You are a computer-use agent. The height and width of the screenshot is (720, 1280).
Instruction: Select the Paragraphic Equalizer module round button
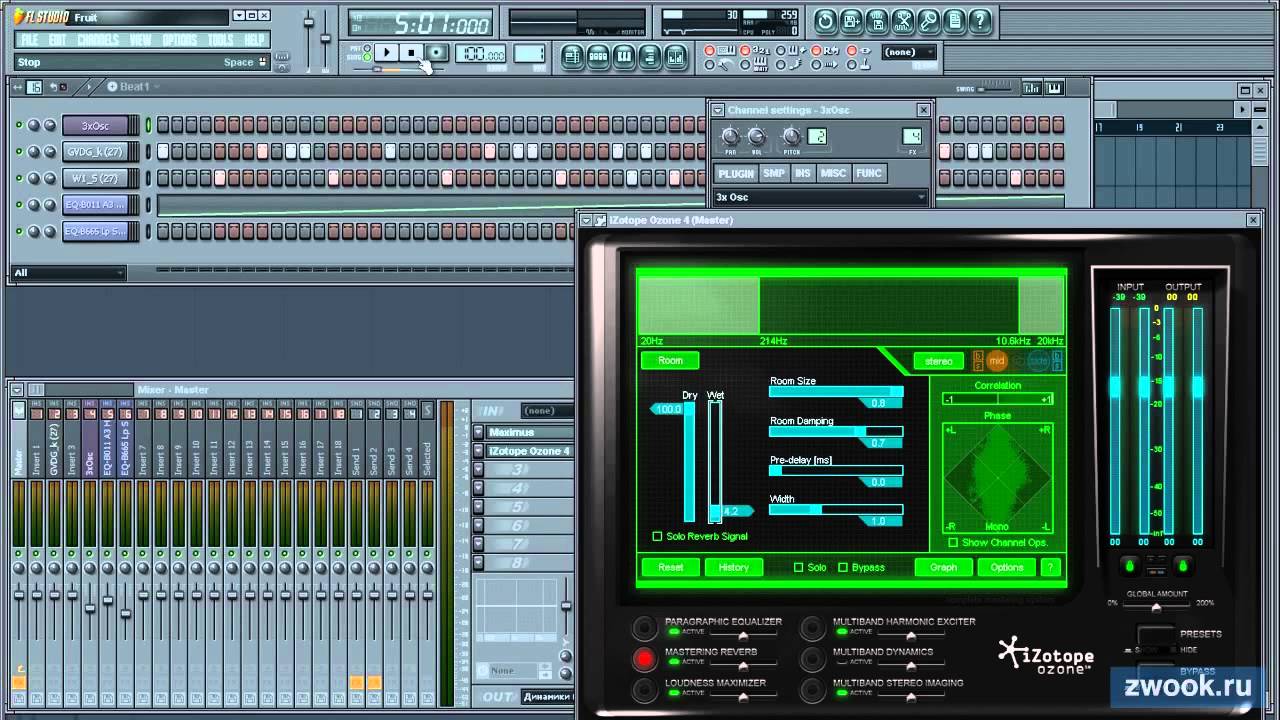pyautogui.click(x=644, y=628)
